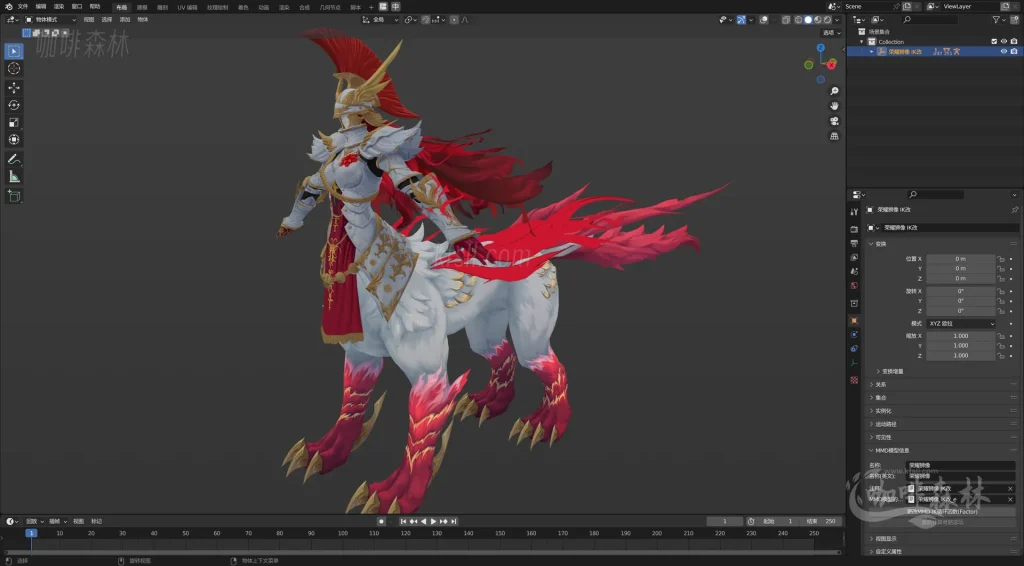Open shading options dropdown arrow
Viewport: 1024px width, 566px height.
tap(837, 20)
